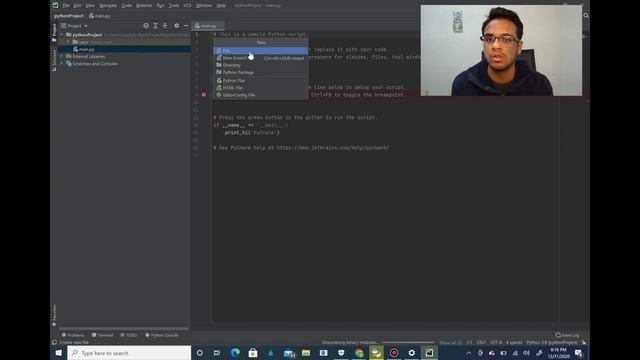This screenshot has height=360, width=640.
Task: Open the Event Log
Action: 567,335
